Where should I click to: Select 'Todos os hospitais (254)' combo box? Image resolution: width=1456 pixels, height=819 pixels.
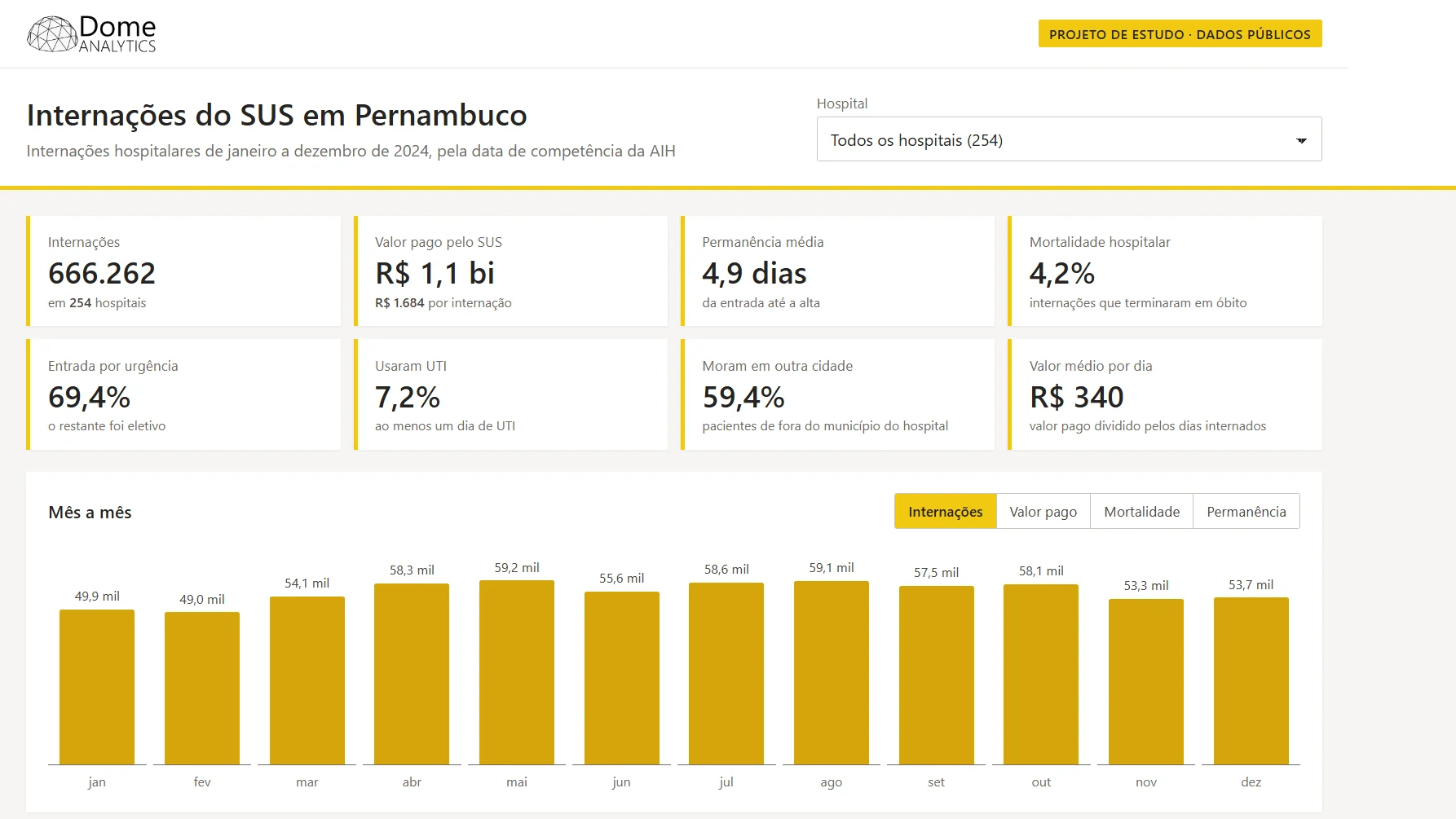click(x=1069, y=139)
